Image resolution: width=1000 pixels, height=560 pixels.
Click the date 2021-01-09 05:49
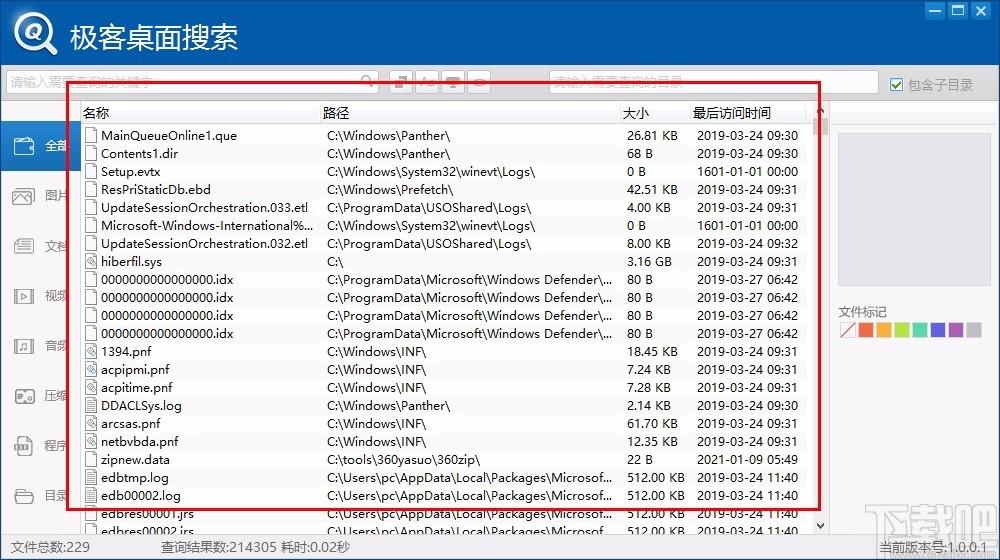pos(747,460)
